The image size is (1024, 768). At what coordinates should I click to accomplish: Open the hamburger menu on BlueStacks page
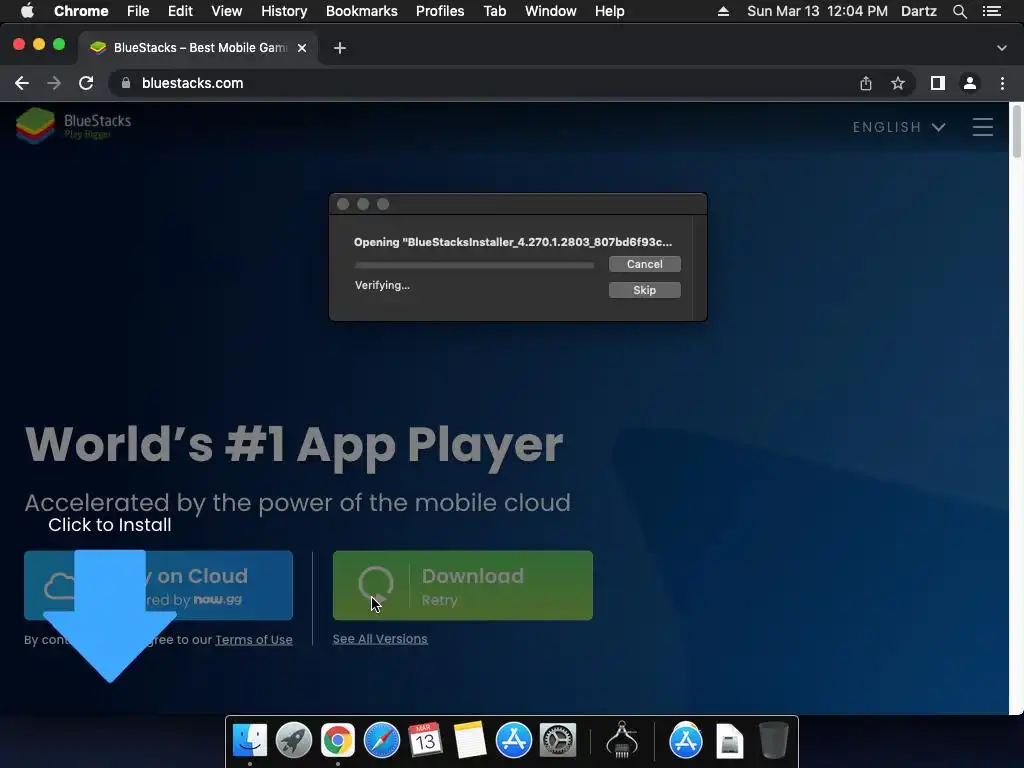pyautogui.click(x=982, y=127)
